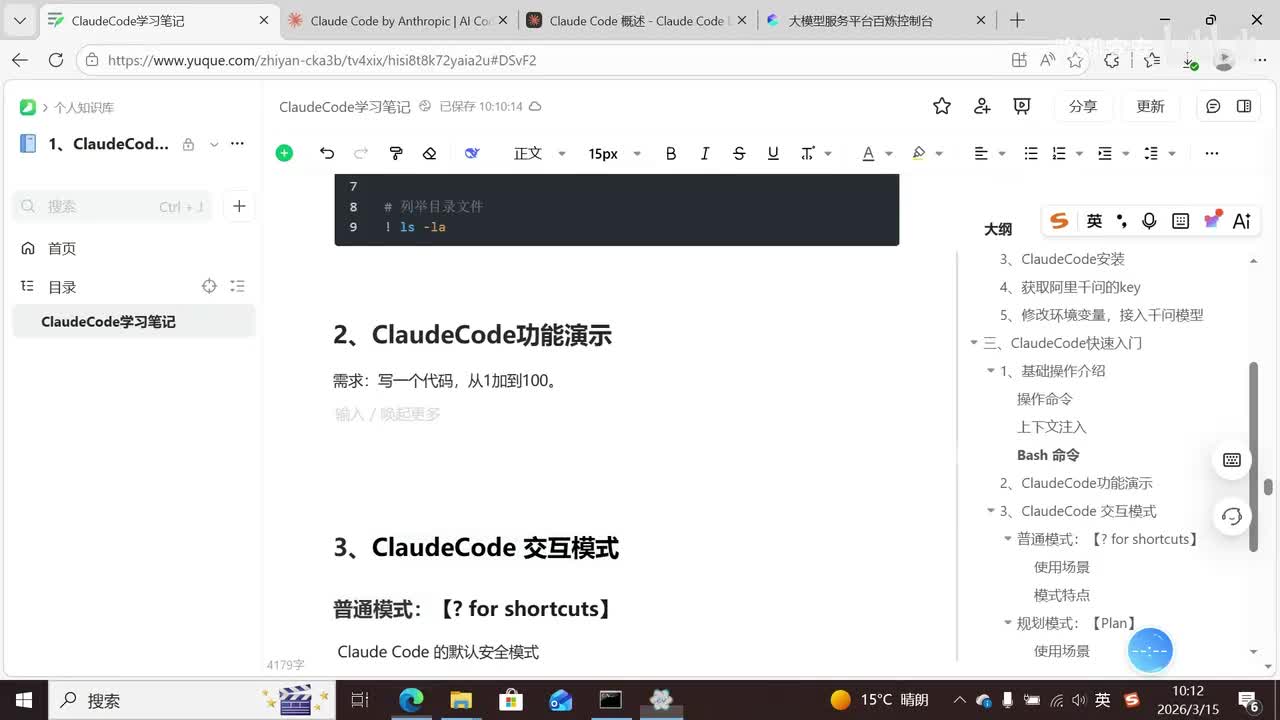Locate current document with the target icon
The image size is (1280, 720).
pyautogui.click(x=209, y=286)
